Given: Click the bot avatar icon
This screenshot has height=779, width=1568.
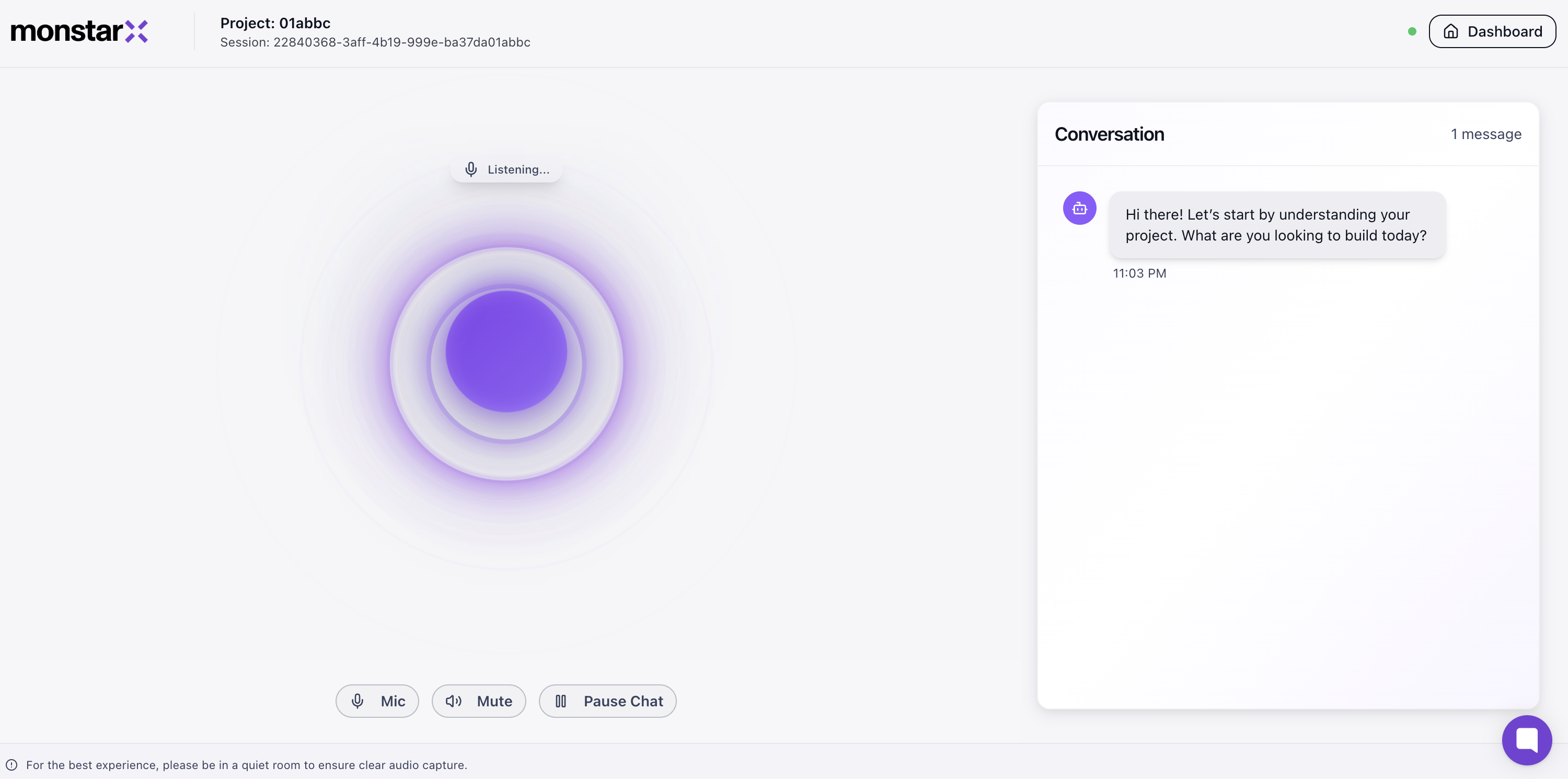Looking at the screenshot, I should [x=1079, y=208].
